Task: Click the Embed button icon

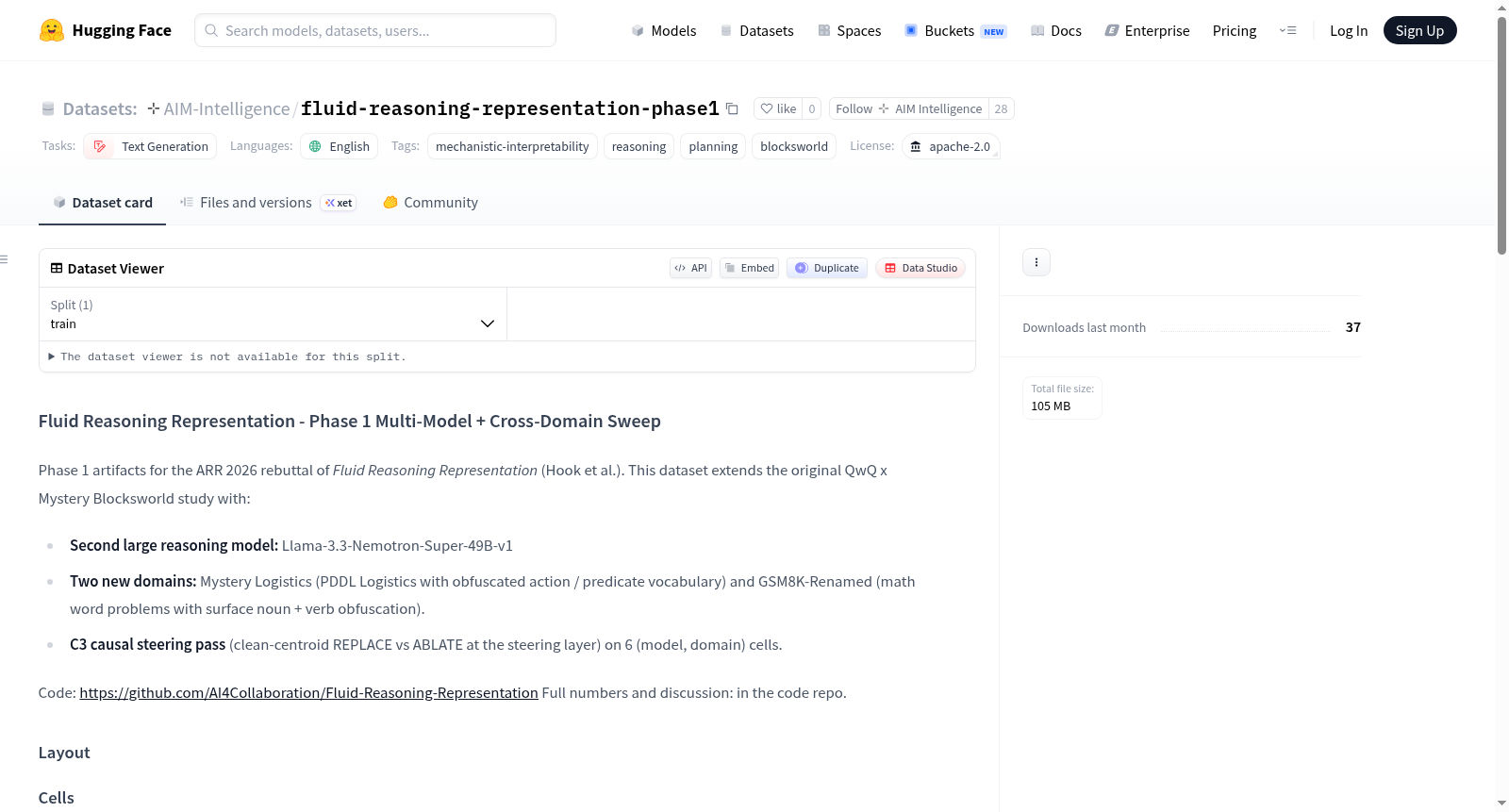Action: tap(730, 268)
